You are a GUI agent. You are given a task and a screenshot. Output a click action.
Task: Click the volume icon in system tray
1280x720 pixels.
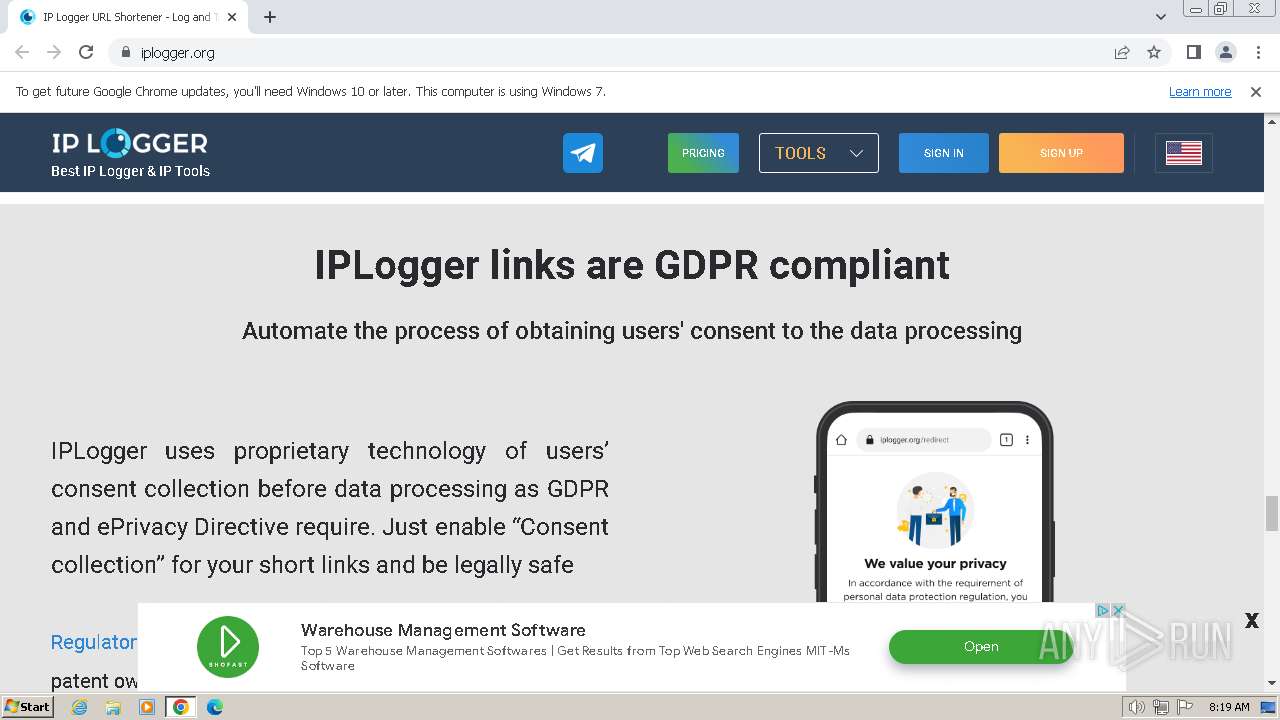pos(1136,707)
